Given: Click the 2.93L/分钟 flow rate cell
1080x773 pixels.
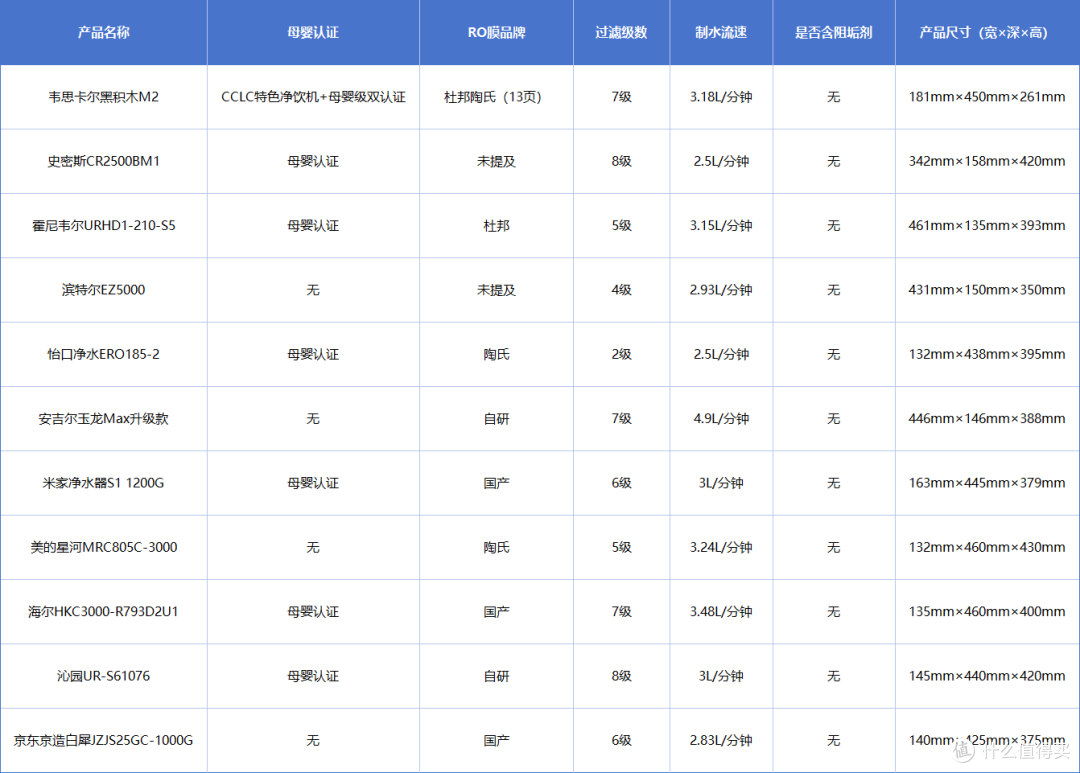Looking at the screenshot, I should (x=721, y=290).
